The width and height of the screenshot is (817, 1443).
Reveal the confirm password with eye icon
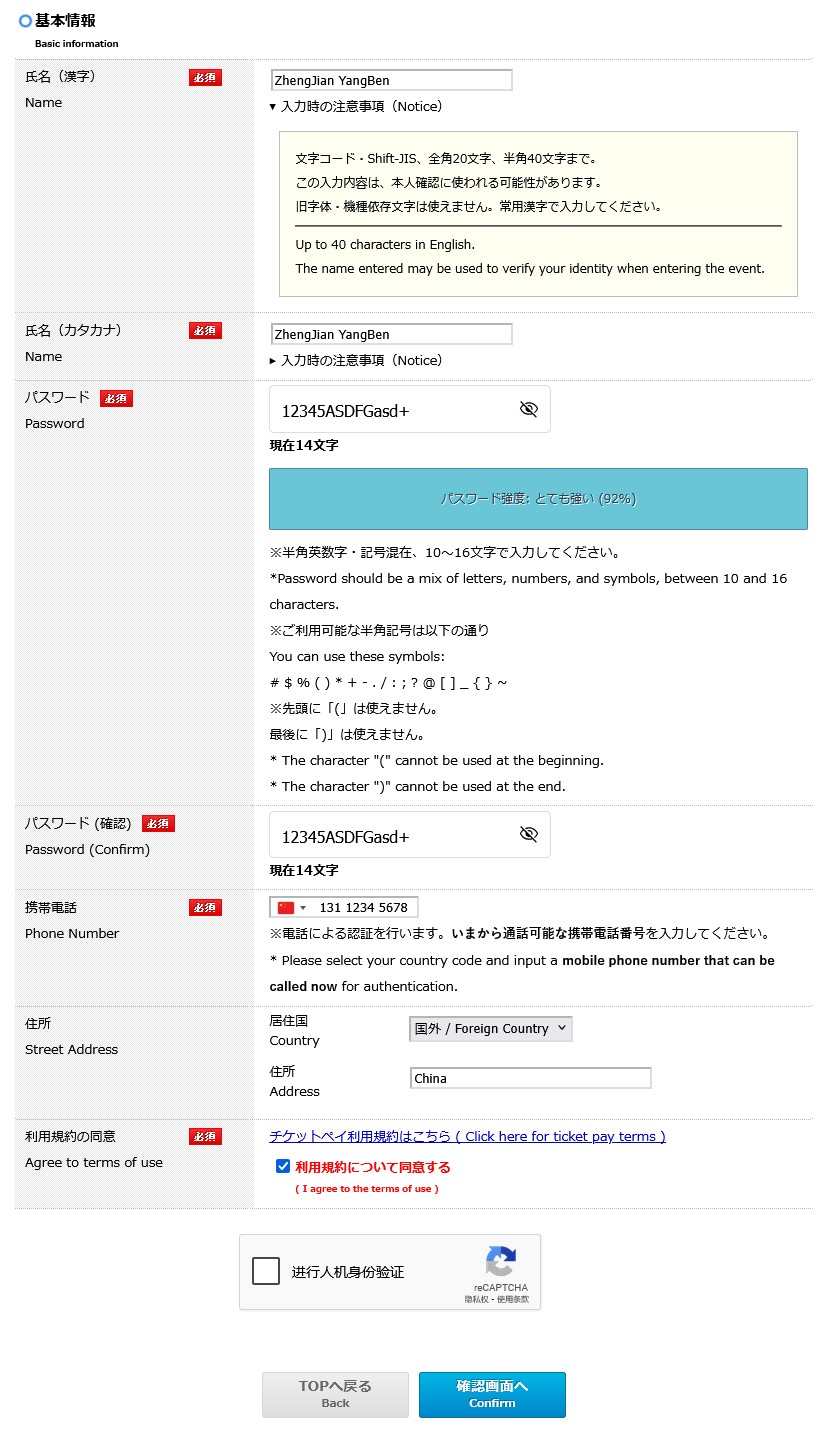coord(529,835)
